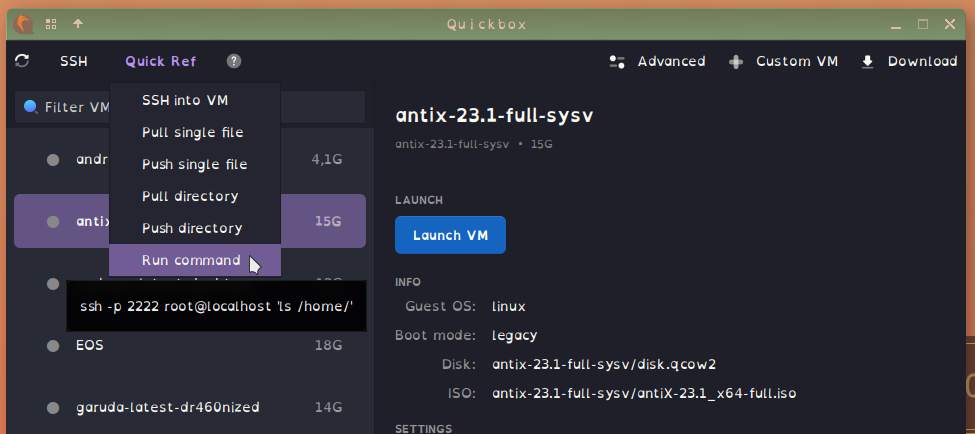
Task: Collapse the Quick Ref dropdown menu
Action: click(x=160, y=61)
